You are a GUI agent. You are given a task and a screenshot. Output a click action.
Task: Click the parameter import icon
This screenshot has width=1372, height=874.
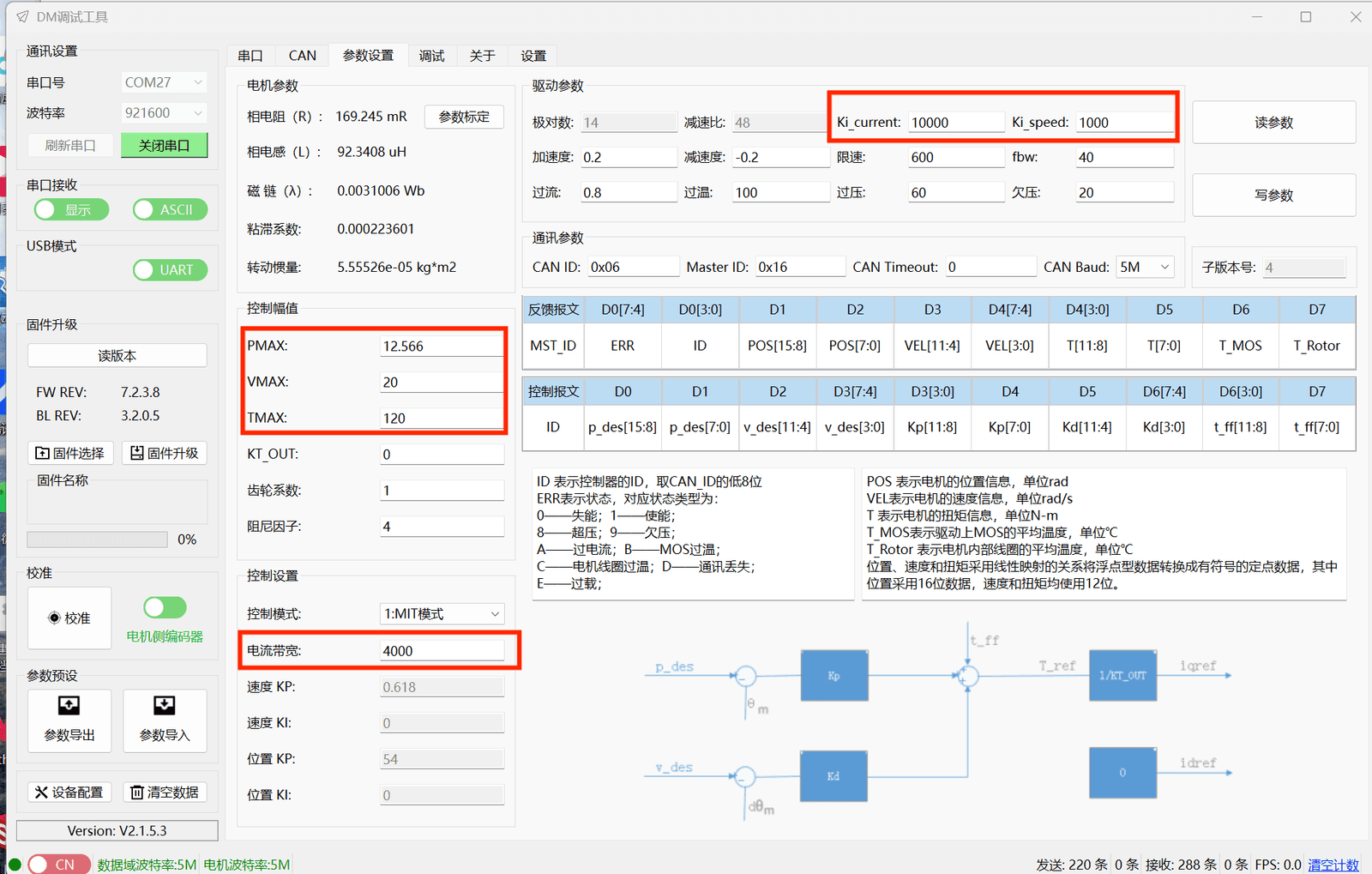pos(164,705)
